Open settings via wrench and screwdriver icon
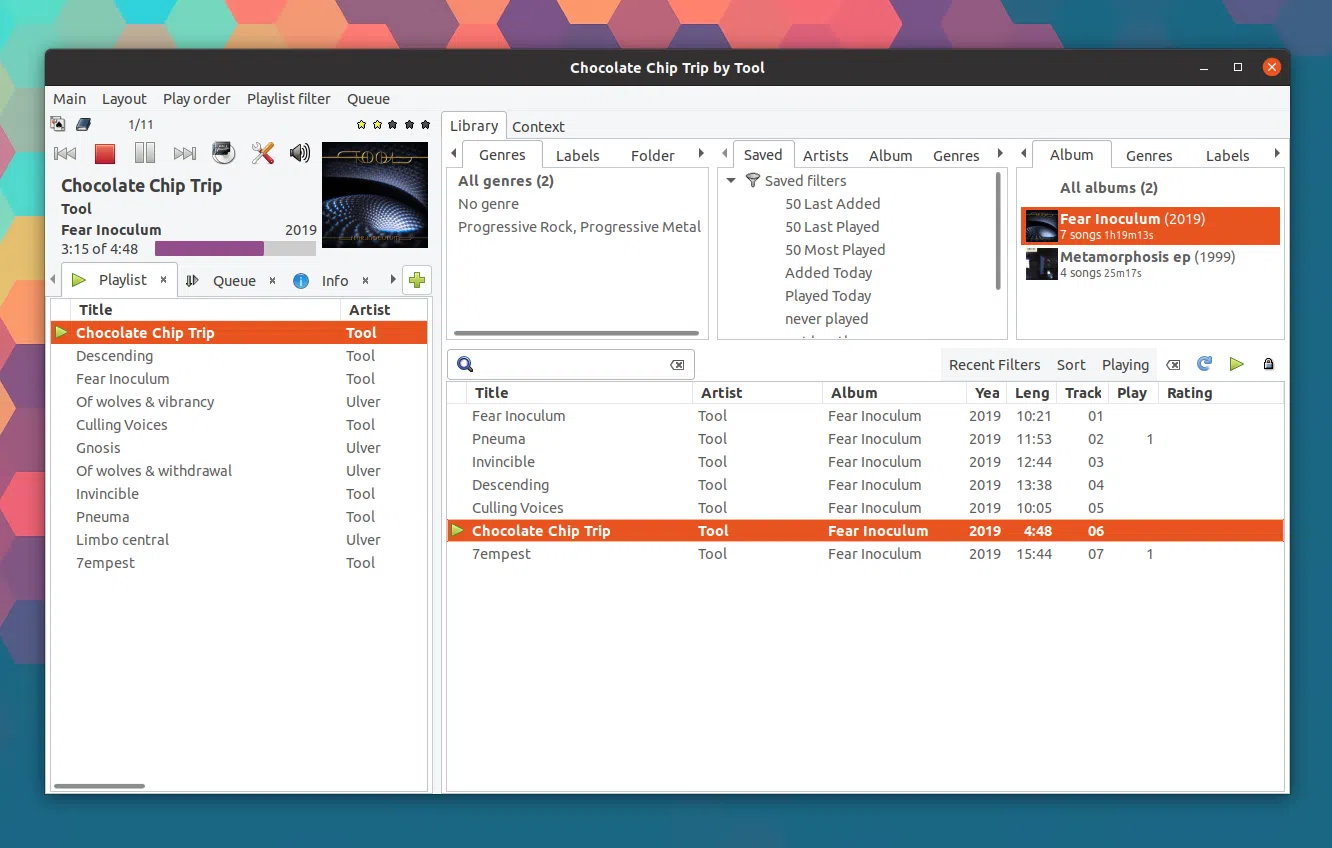This screenshot has height=848, width=1332. (x=263, y=153)
